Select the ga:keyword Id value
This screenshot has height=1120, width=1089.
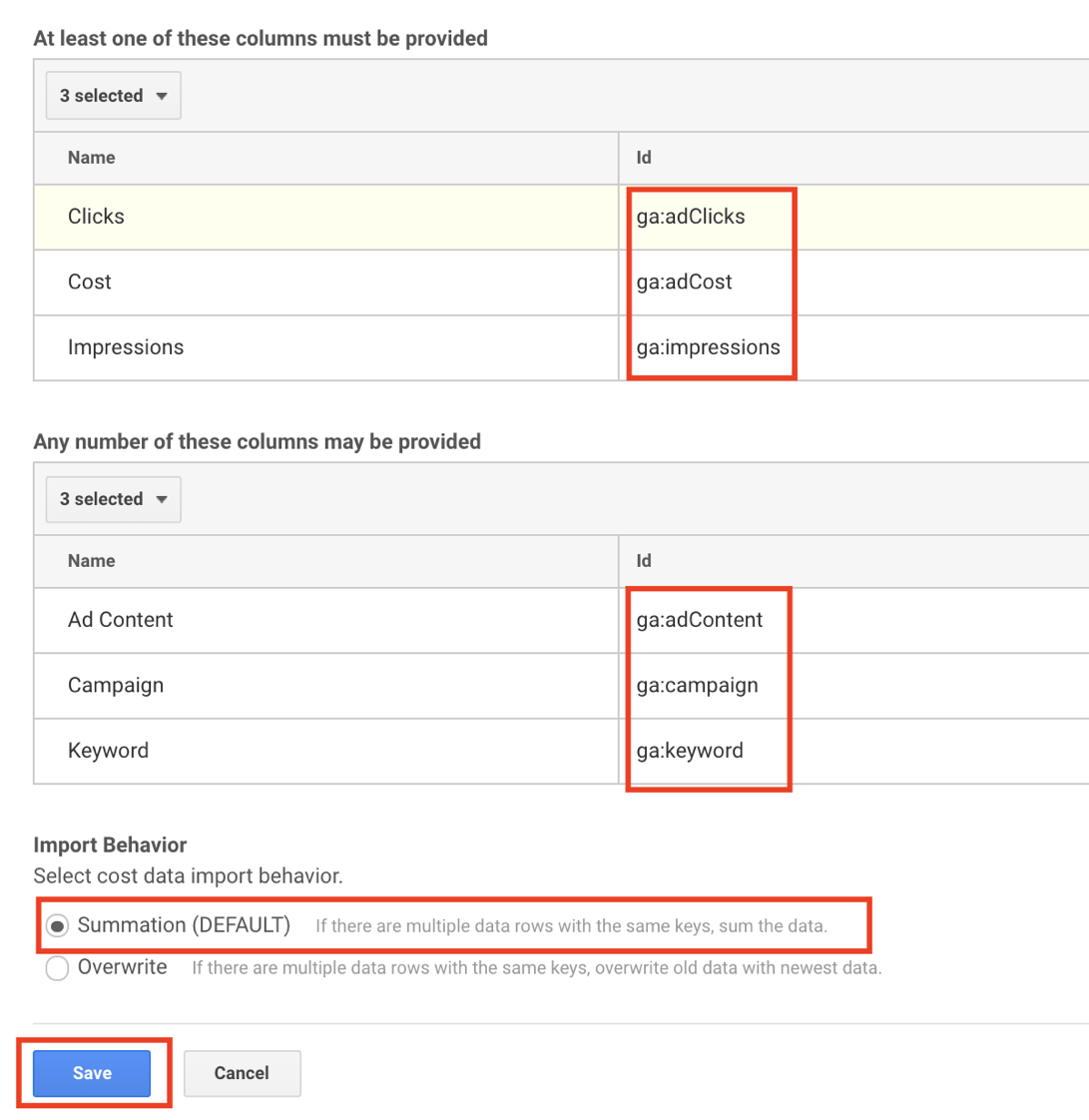point(690,751)
